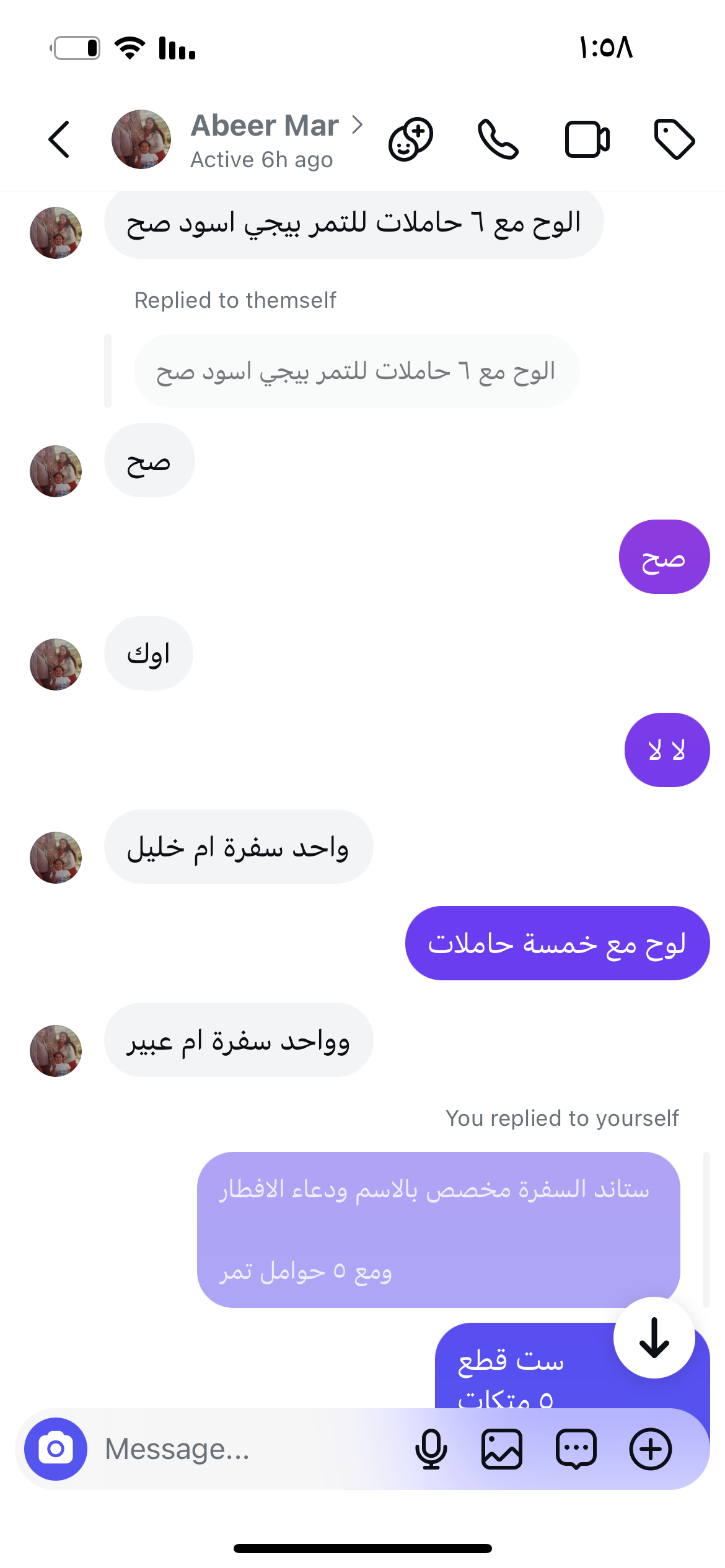Tap the purple 'لوح مع خمسة حاملات' message

coord(557,943)
